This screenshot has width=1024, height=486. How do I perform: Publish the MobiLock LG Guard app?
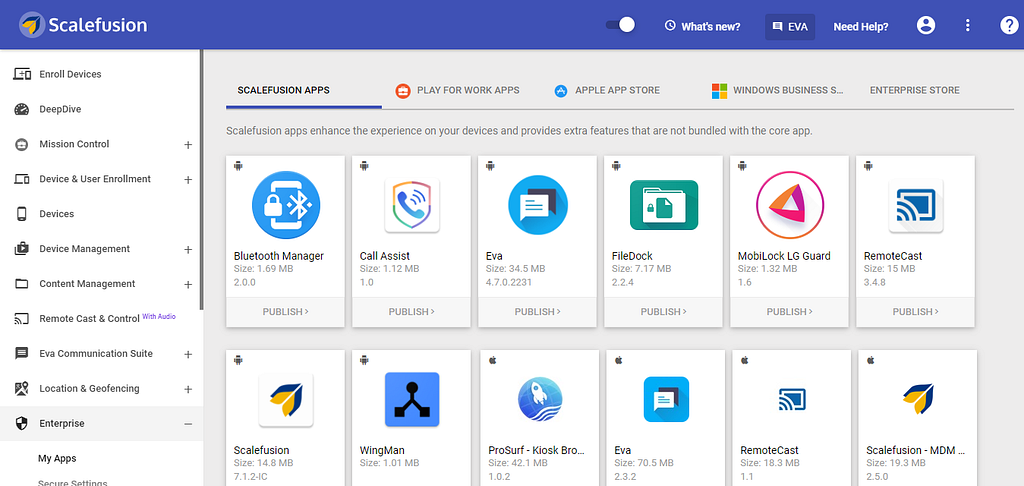[790, 312]
